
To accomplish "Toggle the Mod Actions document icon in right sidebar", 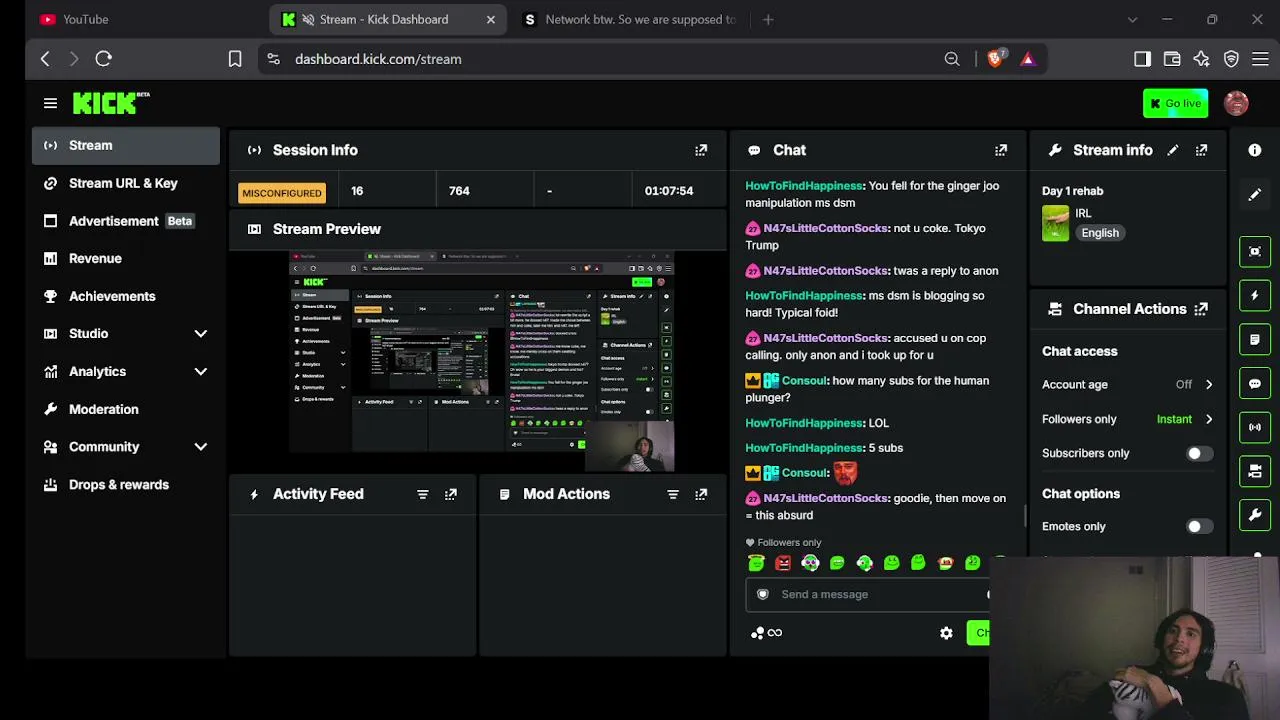I will pos(1255,339).
